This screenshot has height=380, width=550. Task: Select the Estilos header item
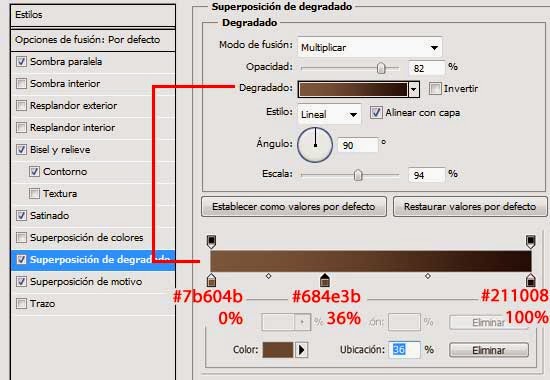click(x=93, y=15)
